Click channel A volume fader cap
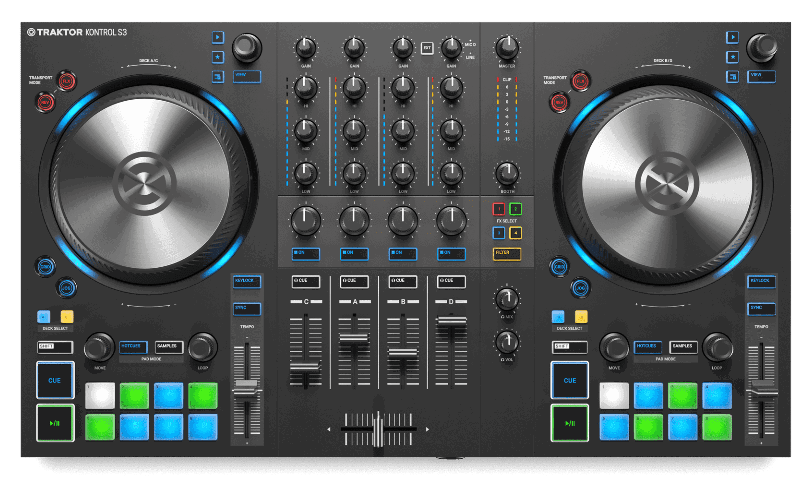810x477 pixels. [x=354, y=340]
